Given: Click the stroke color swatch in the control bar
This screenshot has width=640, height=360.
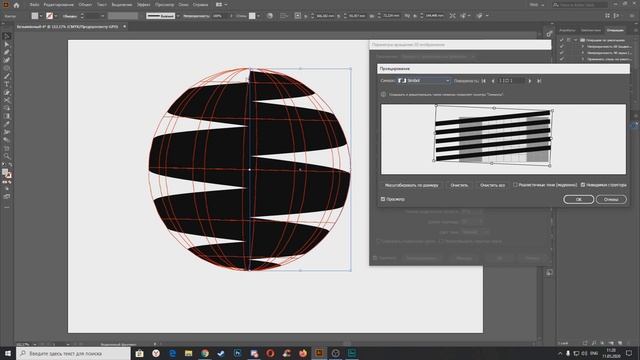Looking at the screenshot, I should coord(49,16).
